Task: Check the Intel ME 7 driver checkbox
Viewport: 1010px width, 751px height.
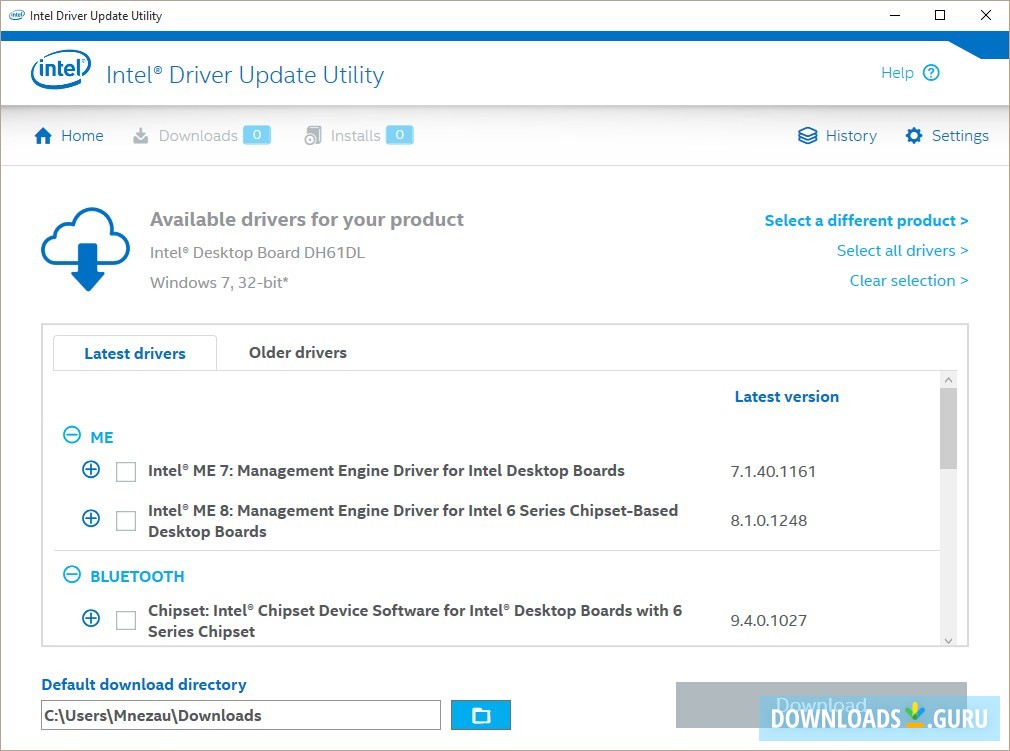Action: click(x=125, y=470)
